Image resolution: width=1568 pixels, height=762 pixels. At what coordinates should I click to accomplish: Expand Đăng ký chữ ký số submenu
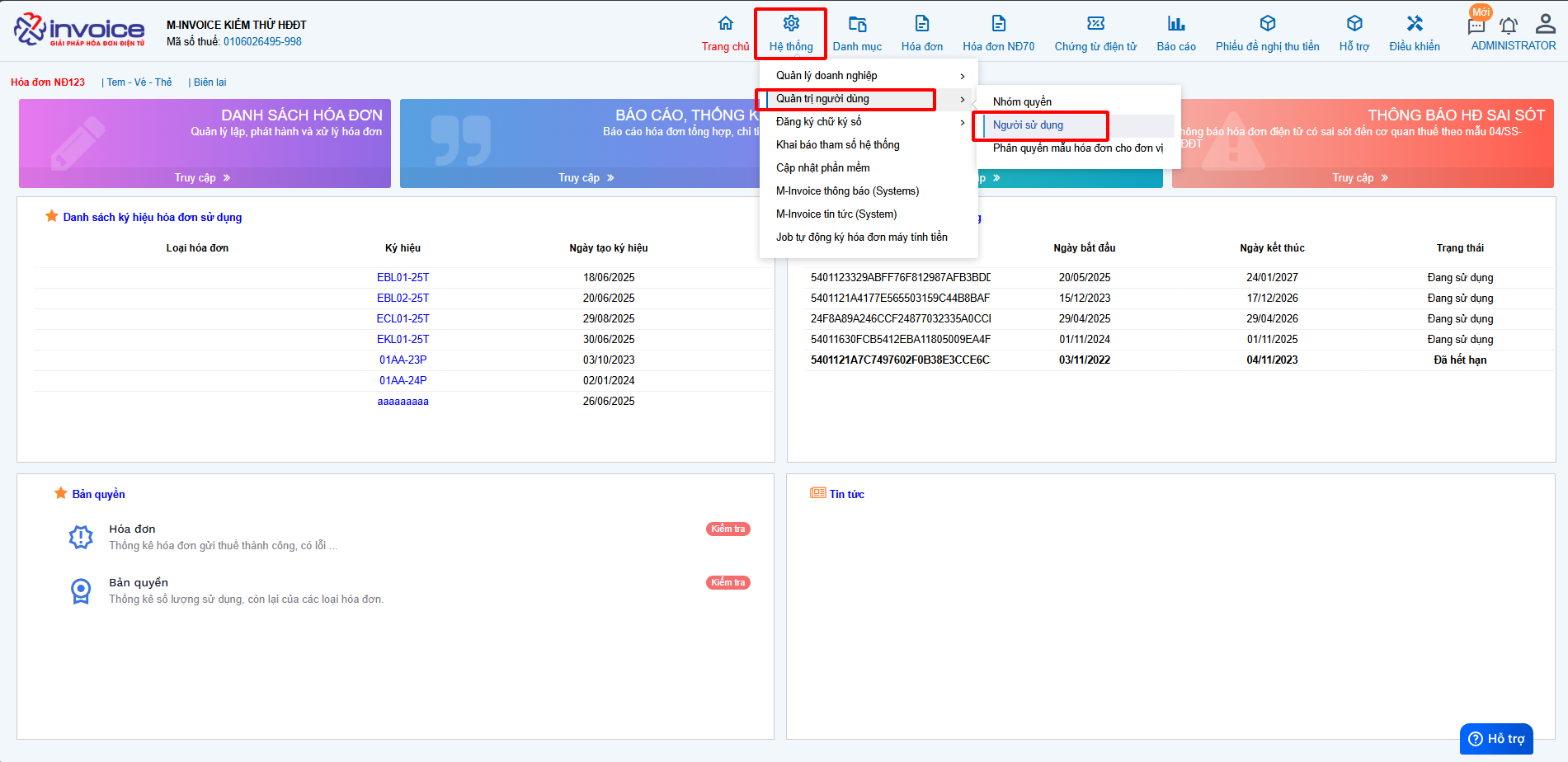(x=962, y=122)
